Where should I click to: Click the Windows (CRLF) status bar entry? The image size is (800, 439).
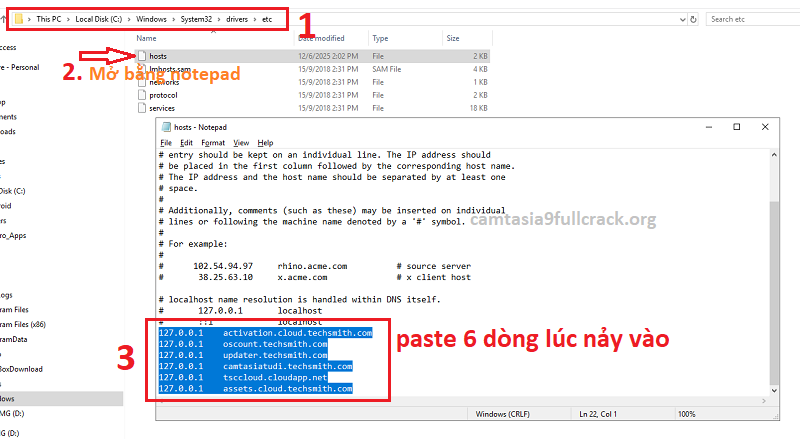[503, 414]
